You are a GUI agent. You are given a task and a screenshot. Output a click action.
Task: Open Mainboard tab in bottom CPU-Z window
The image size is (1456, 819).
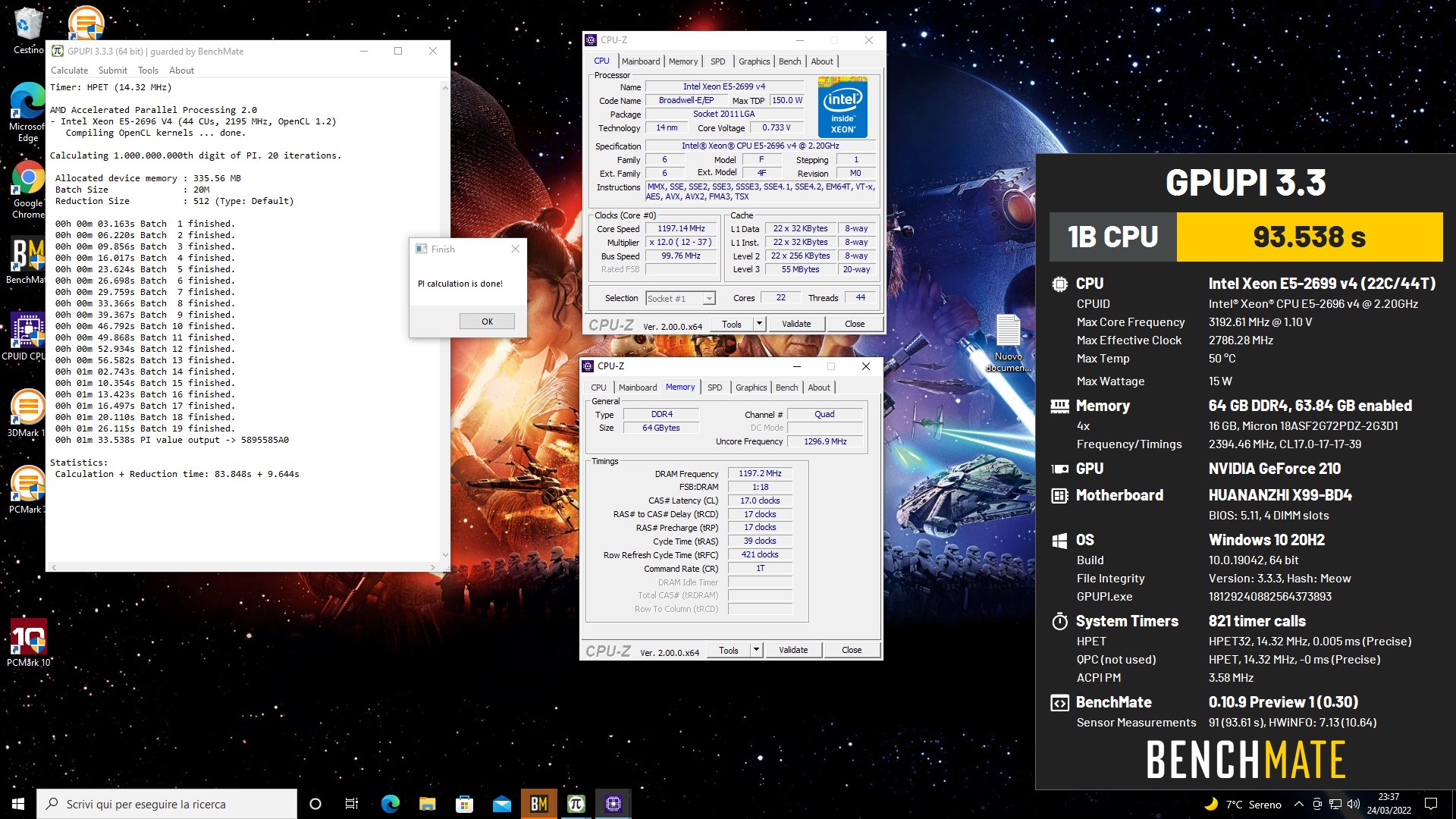(x=638, y=388)
